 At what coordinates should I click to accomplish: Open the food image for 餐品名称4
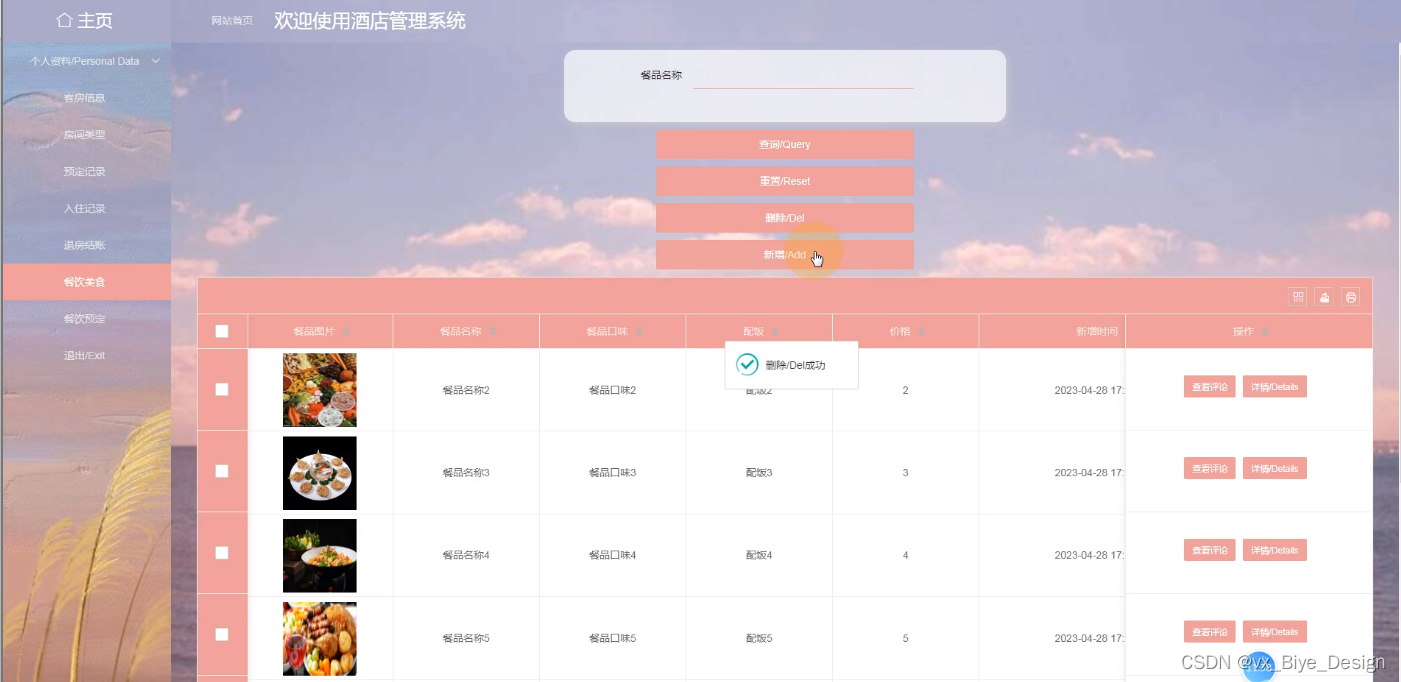coord(320,556)
